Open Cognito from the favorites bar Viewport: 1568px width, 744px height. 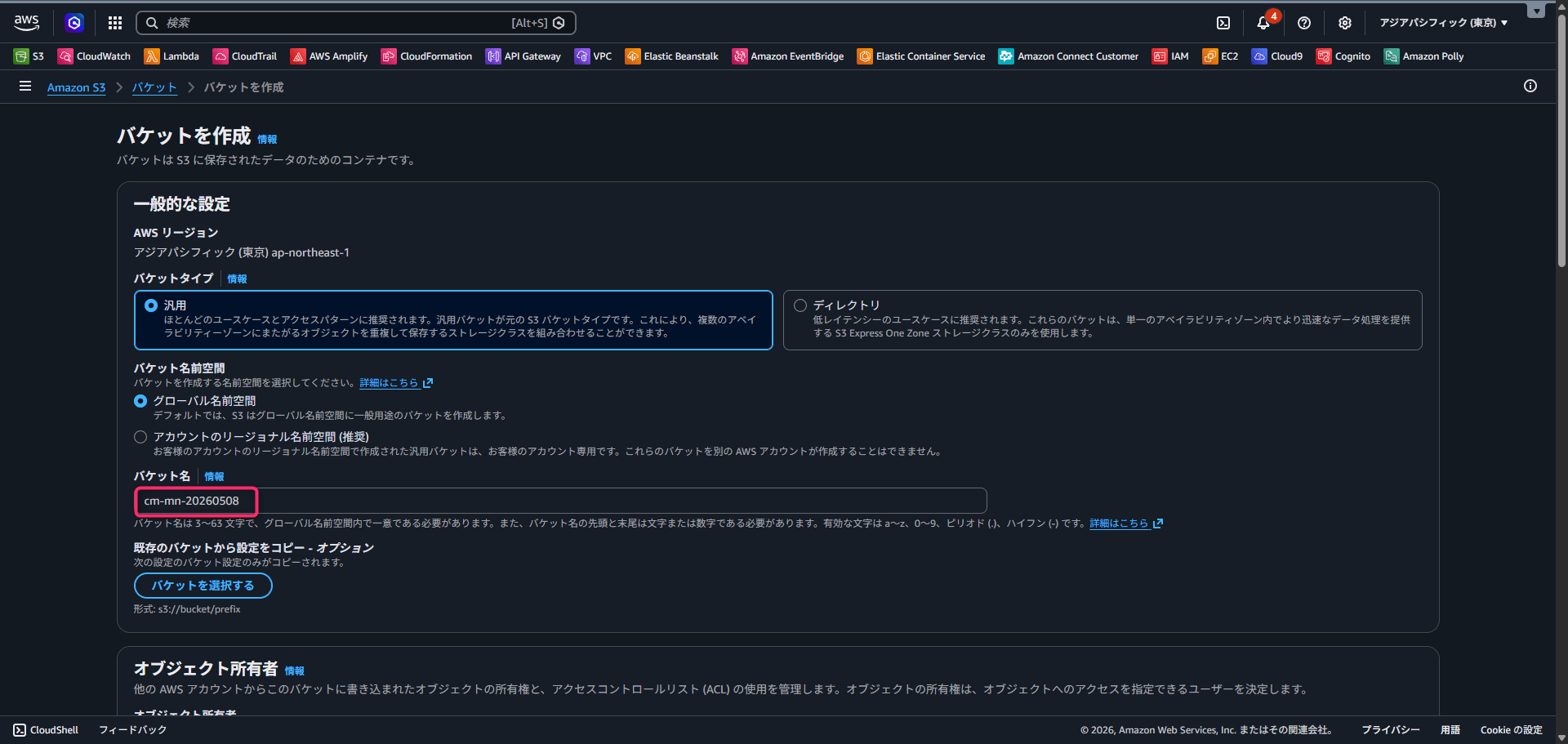1343,56
